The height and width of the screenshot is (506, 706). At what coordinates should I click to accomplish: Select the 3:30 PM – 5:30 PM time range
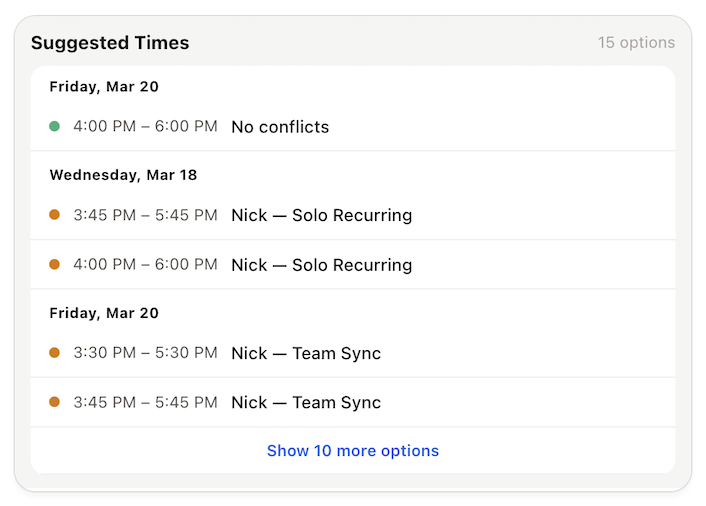(x=145, y=353)
